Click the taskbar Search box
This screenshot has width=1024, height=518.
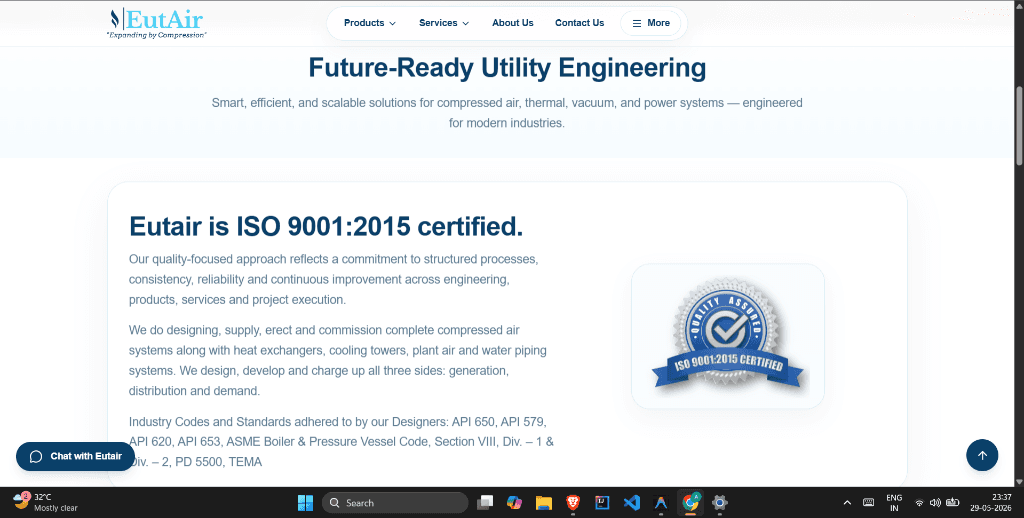(x=395, y=502)
